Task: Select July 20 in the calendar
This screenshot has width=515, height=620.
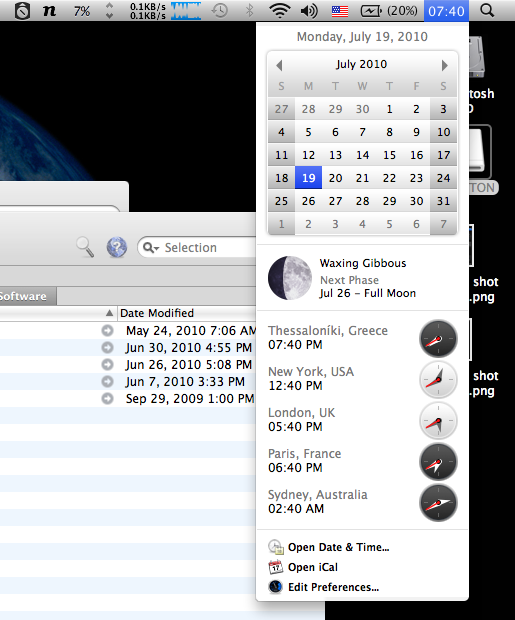Action: click(335, 178)
